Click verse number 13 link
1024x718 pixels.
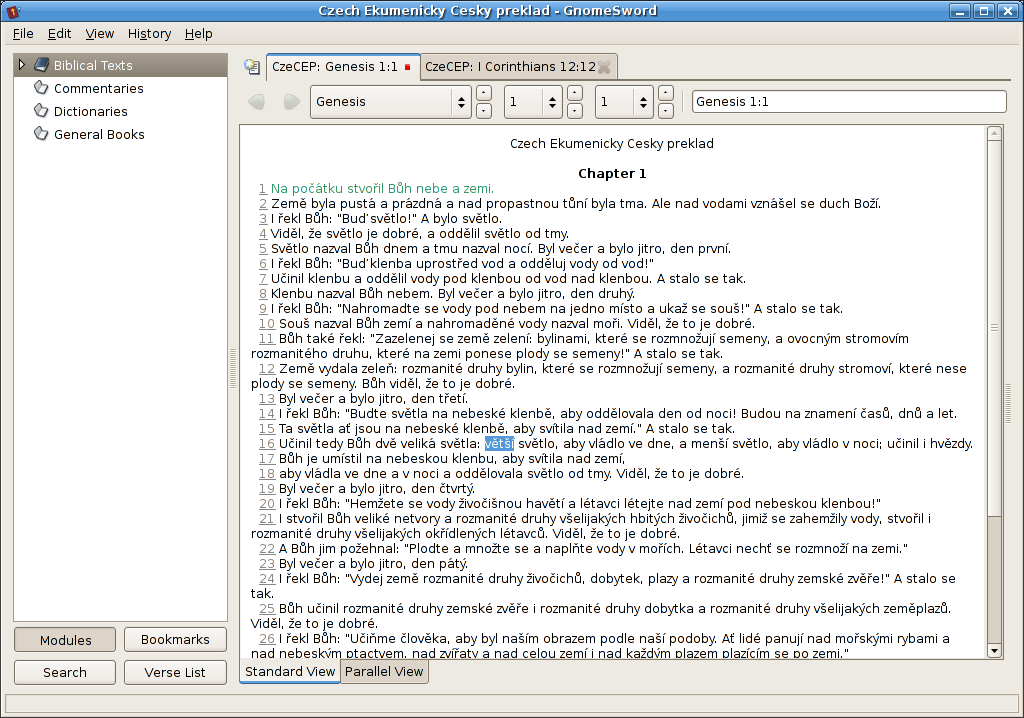click(266, 399)
